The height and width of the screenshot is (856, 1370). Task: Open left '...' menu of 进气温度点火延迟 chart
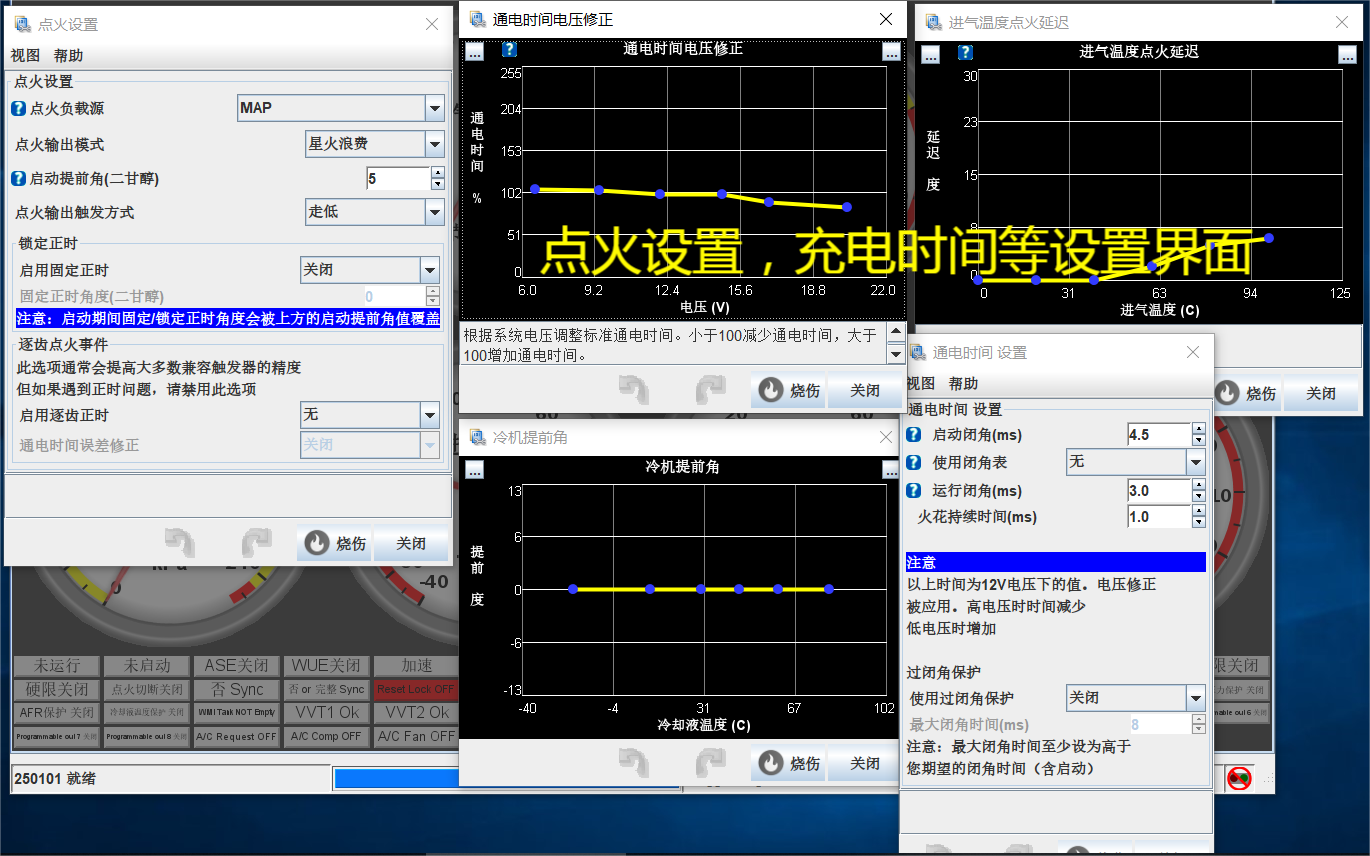coord(930,54)
